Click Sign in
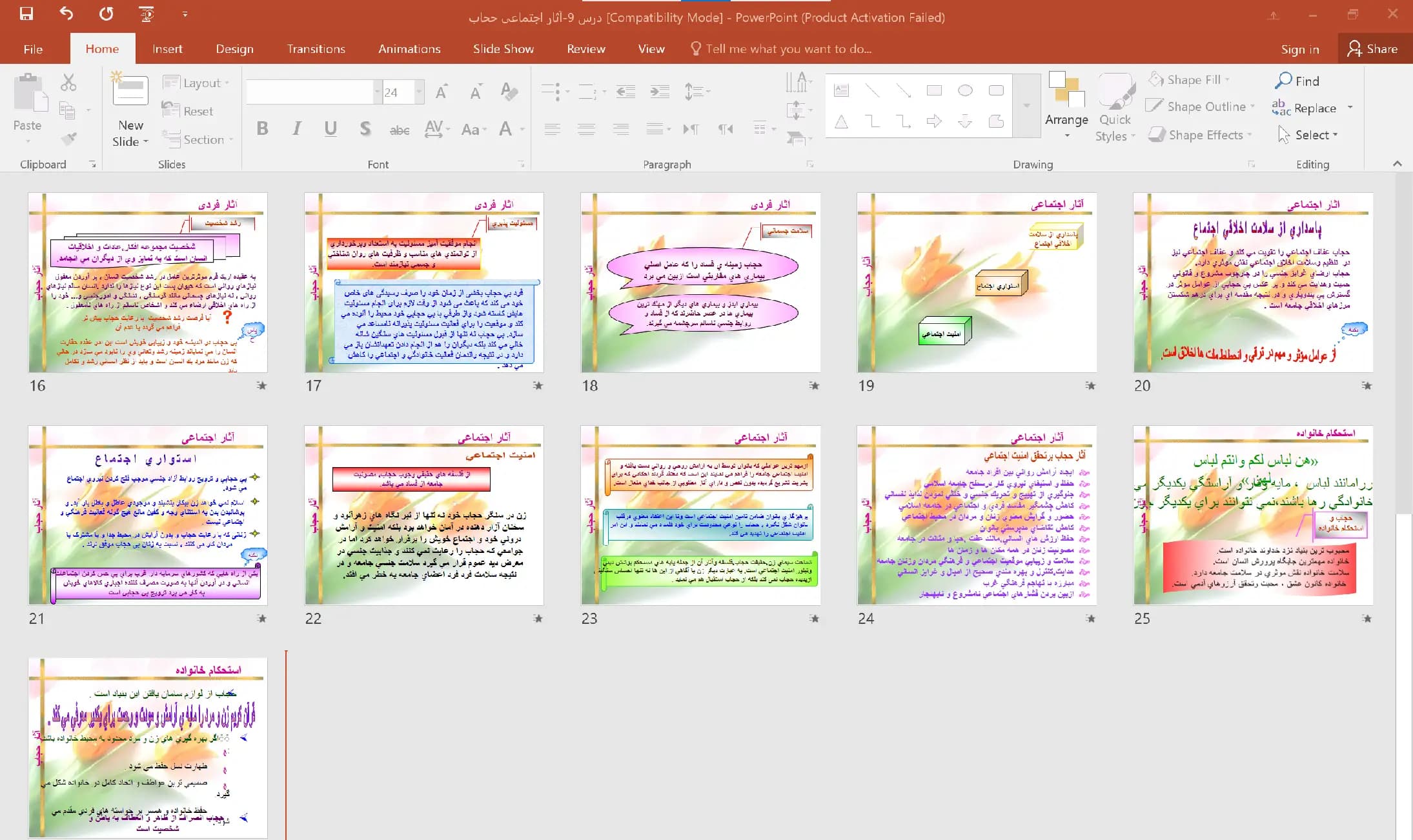 1299,49
